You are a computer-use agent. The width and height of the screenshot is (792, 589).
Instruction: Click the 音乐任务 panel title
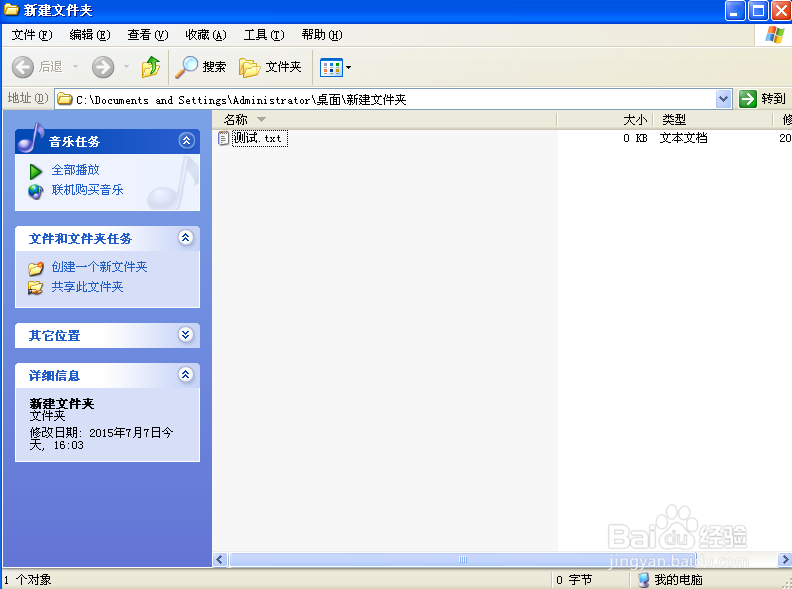tap(74, 141)
